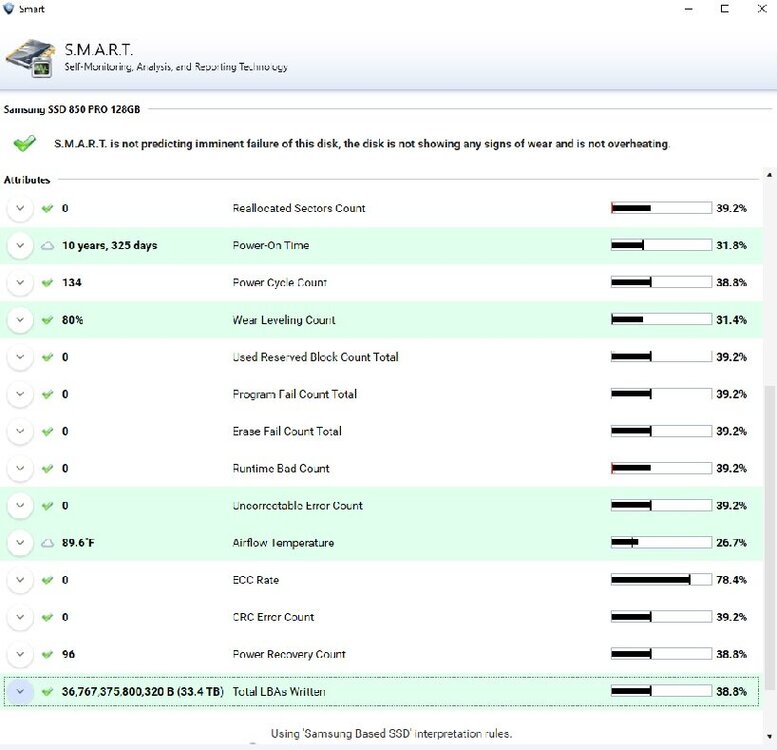Click the Samsung SSD 850 PRO 128GB heading
777x750 pixels.
point(72,109)
